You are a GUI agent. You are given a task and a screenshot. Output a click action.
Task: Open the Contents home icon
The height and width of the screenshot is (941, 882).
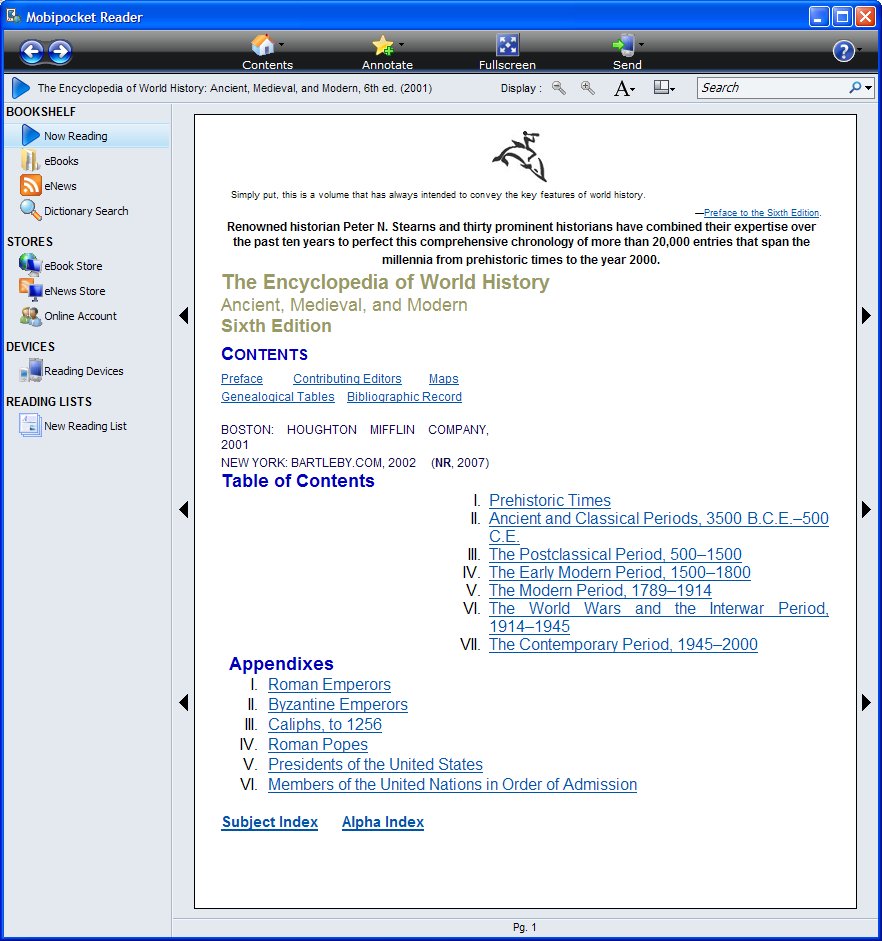(x=262, y=45)
